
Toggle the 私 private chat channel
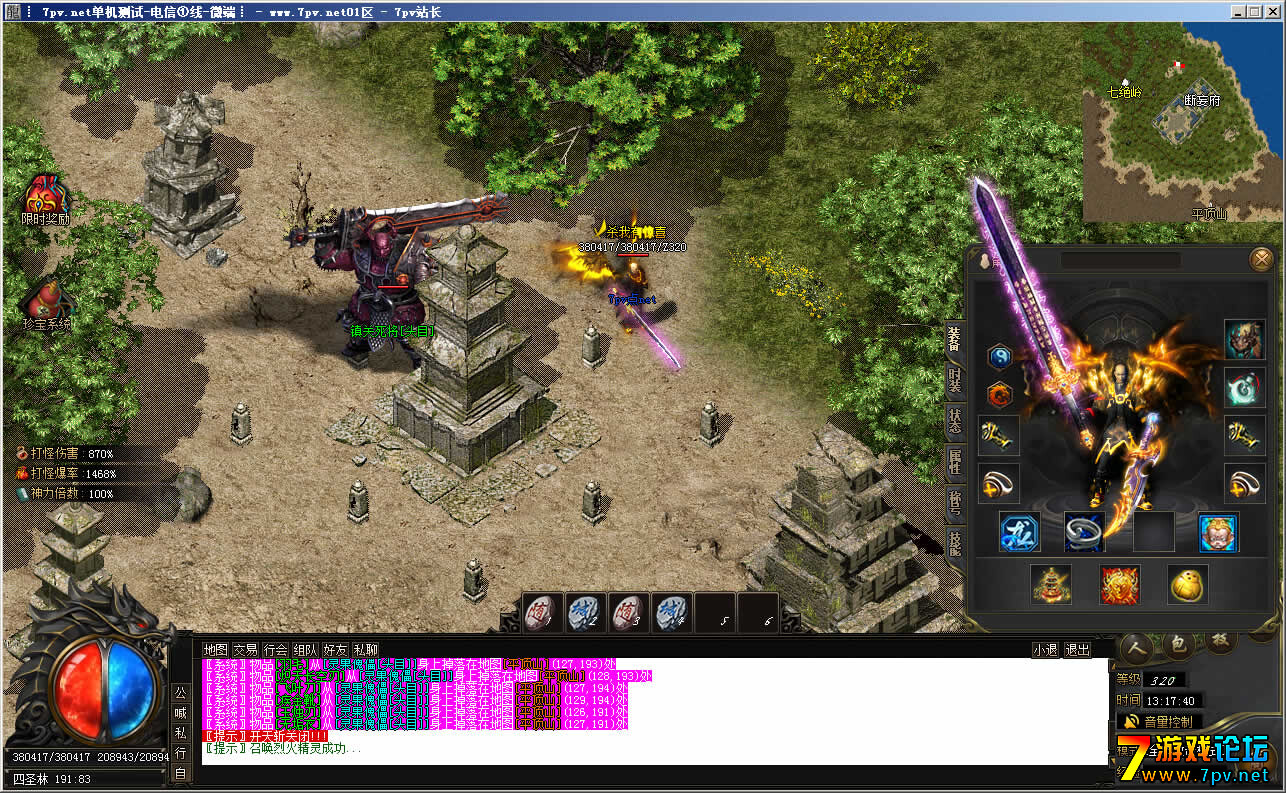tap(181, 732)
